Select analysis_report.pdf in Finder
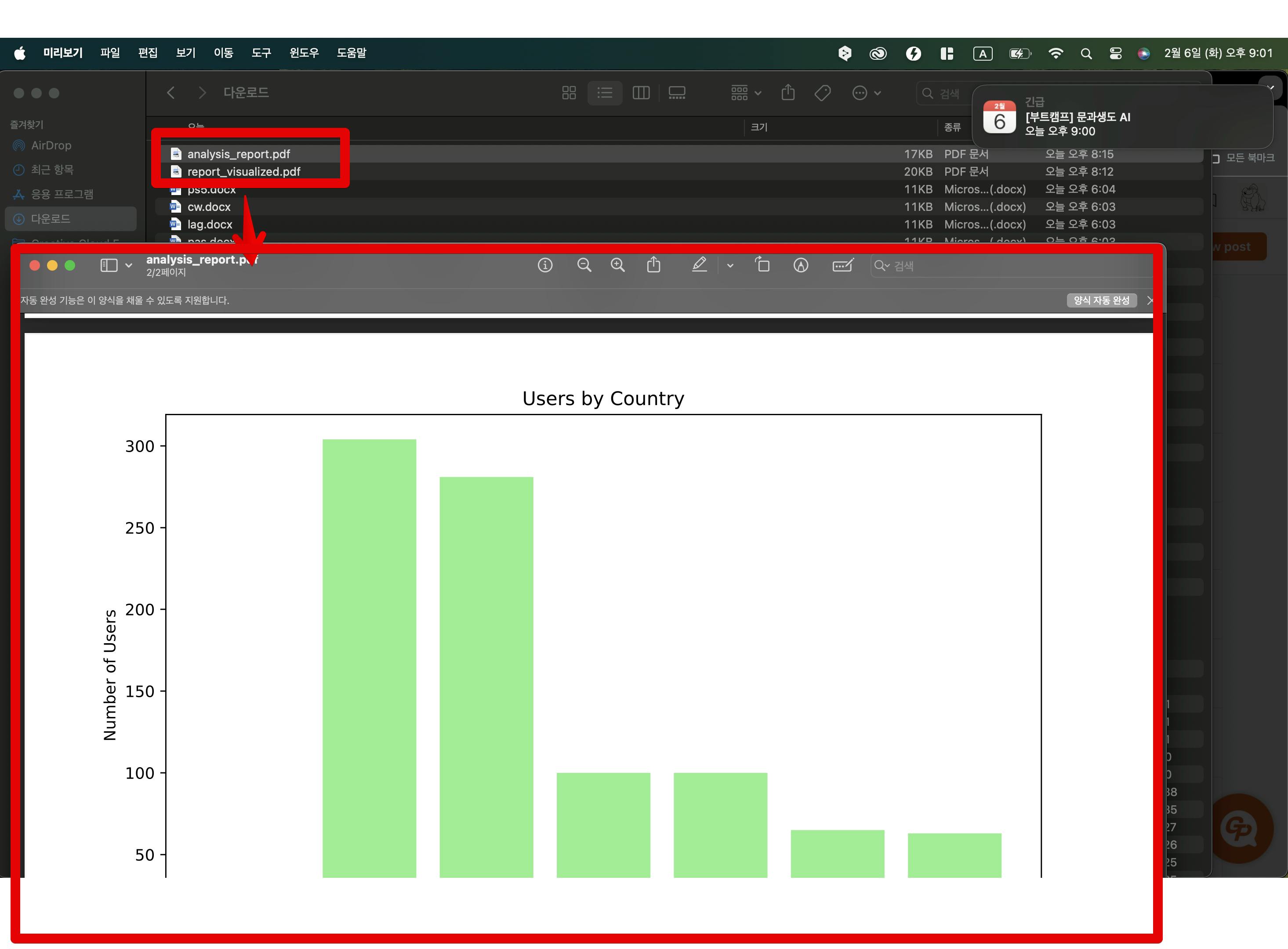This screenshot has width=1288, height=949. [x=679, y=154]
